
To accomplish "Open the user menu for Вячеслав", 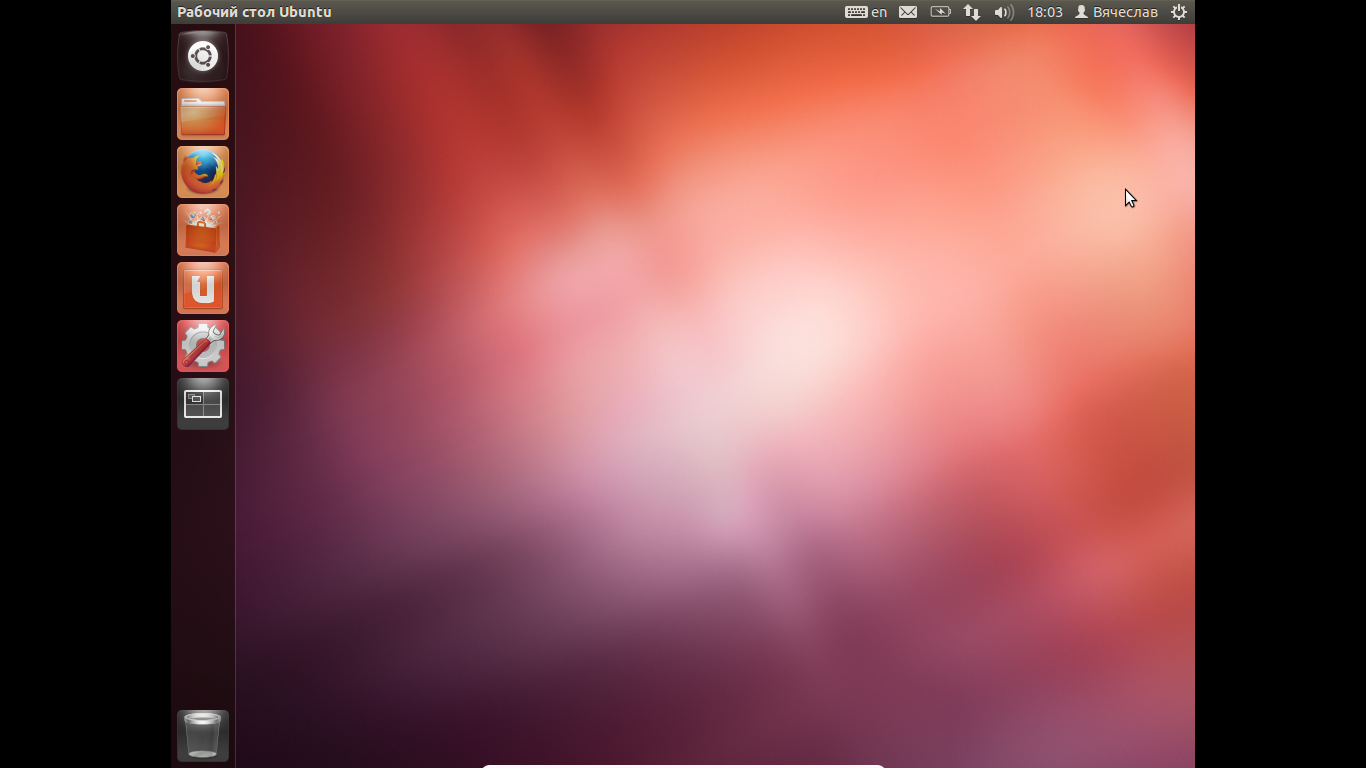I will (x=1116, y=12).
